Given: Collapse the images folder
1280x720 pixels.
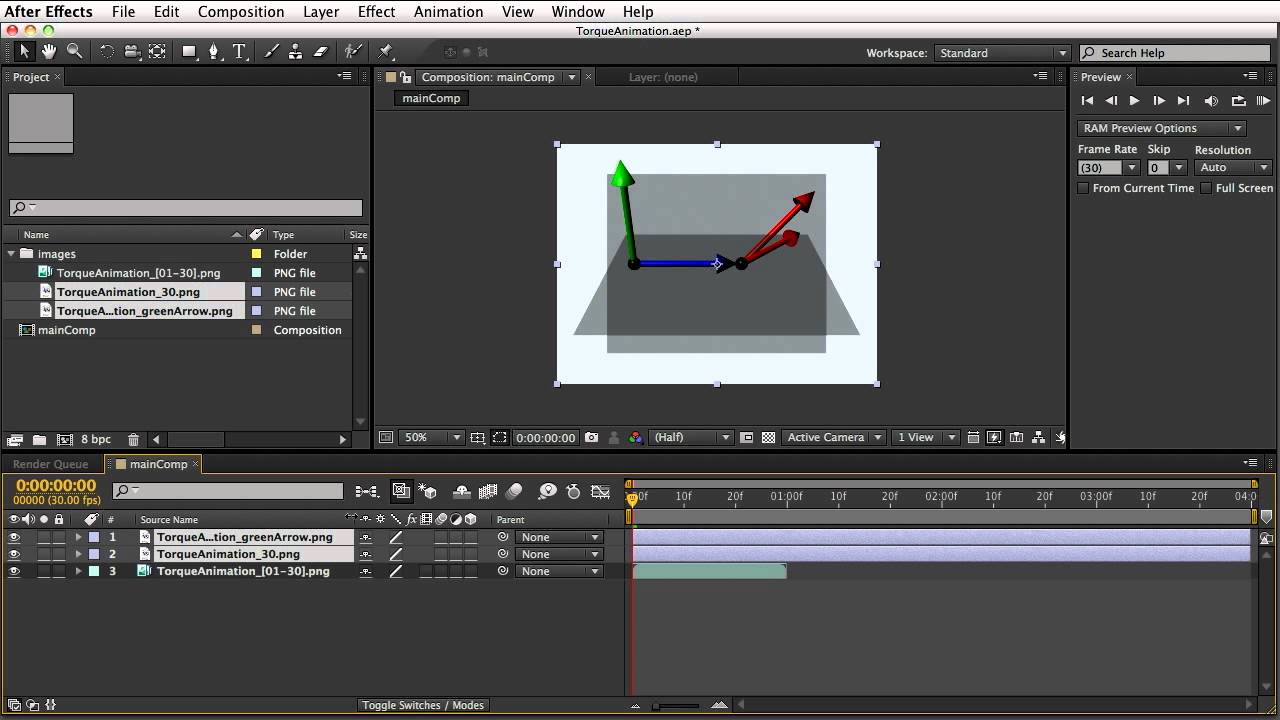Looking at the screenshot, I should (11, 253).
